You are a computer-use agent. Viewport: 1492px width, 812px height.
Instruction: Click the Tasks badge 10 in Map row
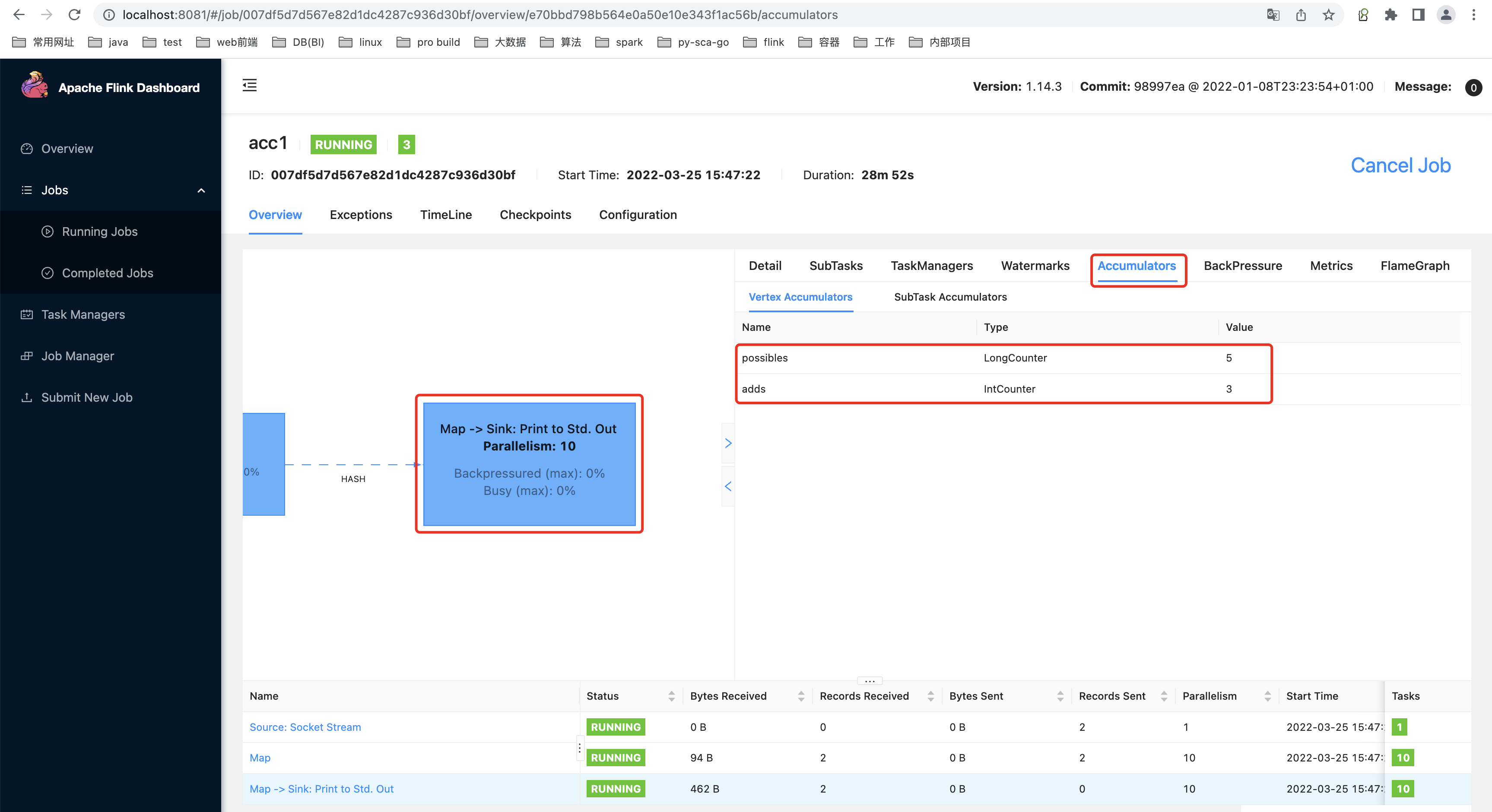[x=1403, y=758]
